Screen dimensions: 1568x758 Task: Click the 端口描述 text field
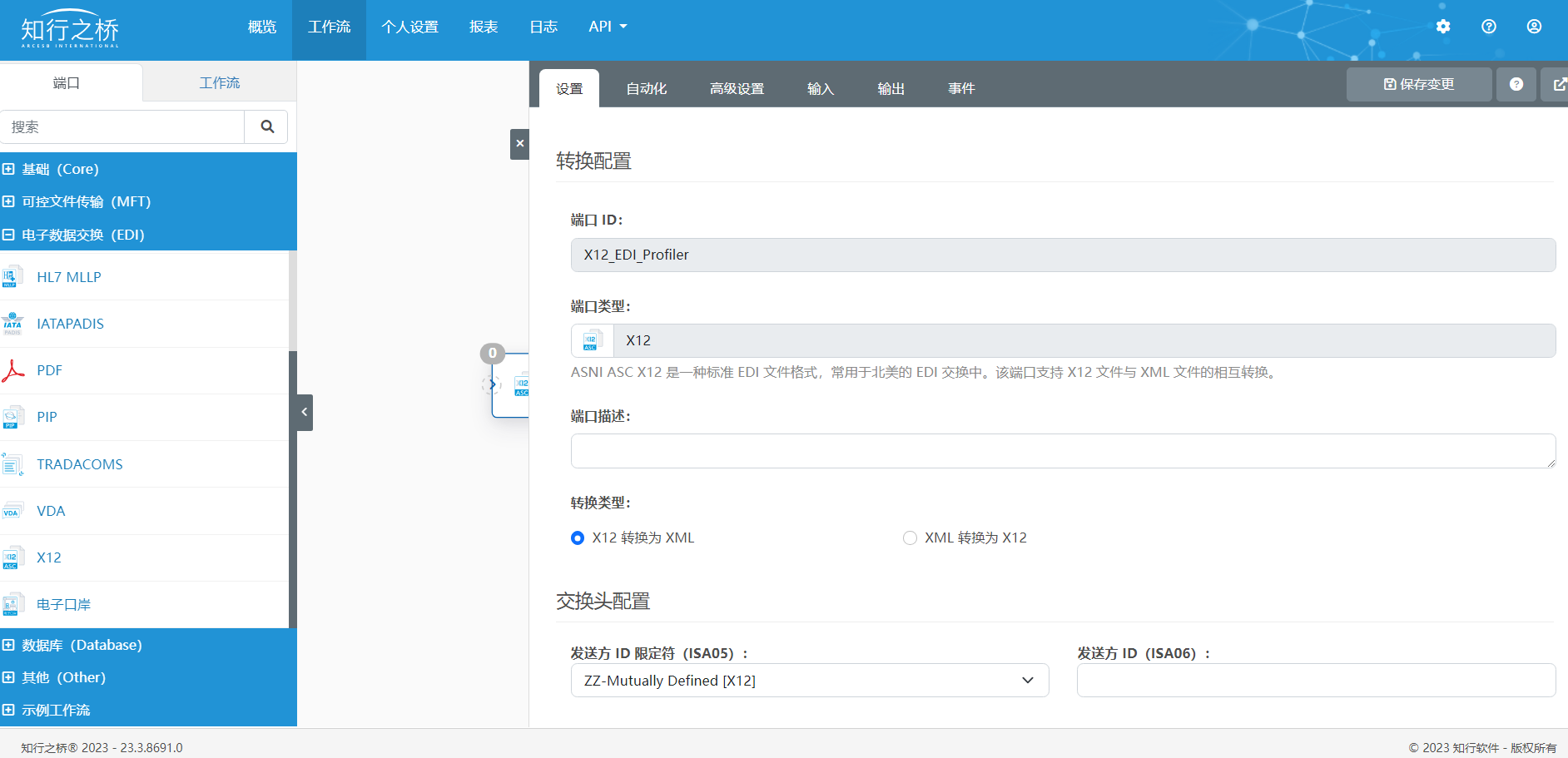pos(1062,451)
